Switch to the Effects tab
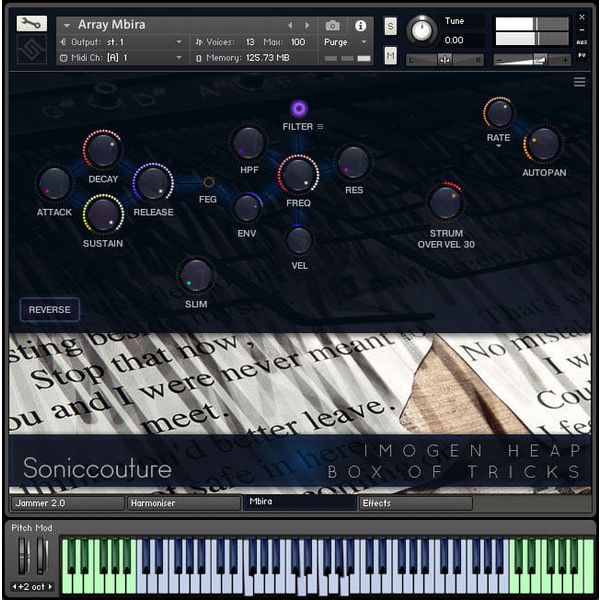This screenshot has height=600, width=600. coord(416,503)
